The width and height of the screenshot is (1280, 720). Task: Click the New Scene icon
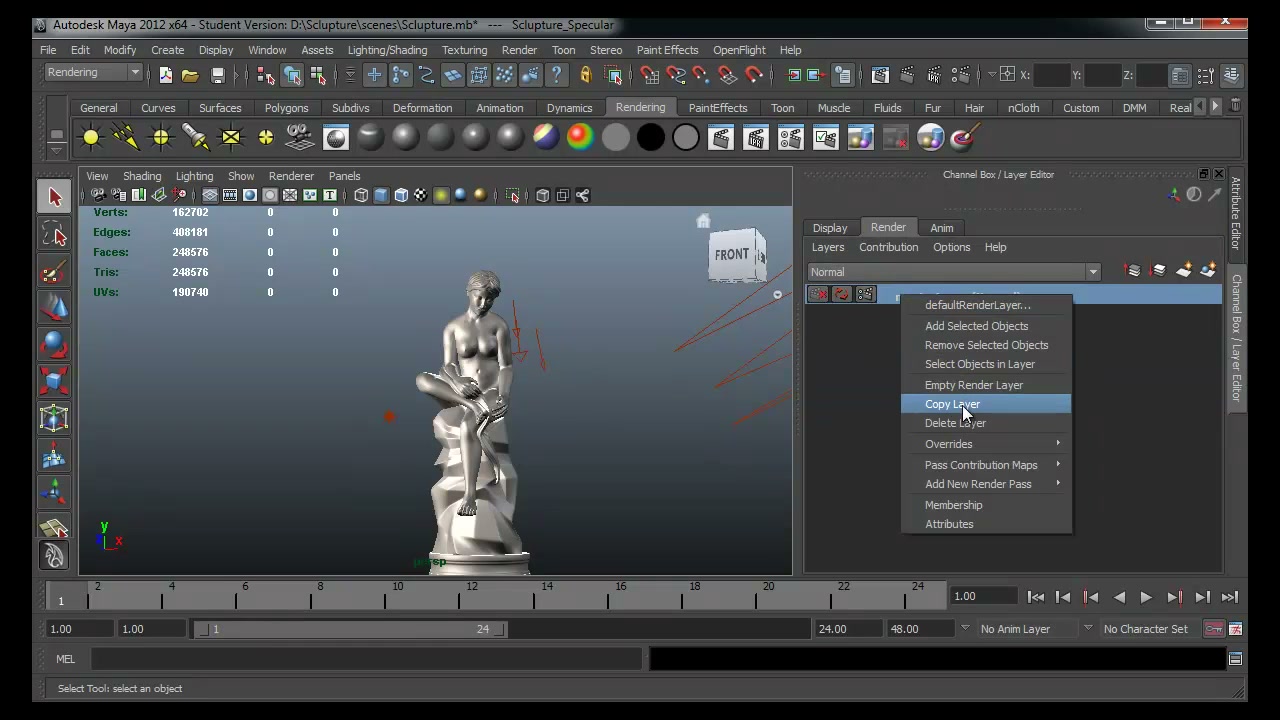(166, 75)
